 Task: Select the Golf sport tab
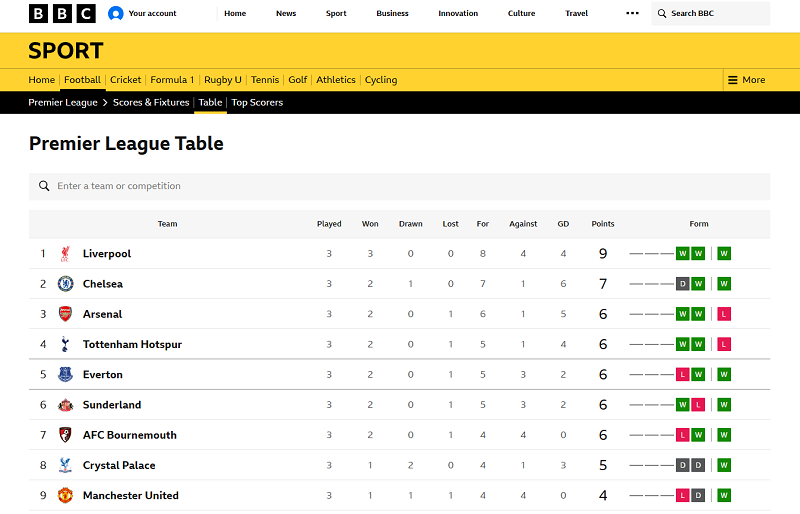297,80
